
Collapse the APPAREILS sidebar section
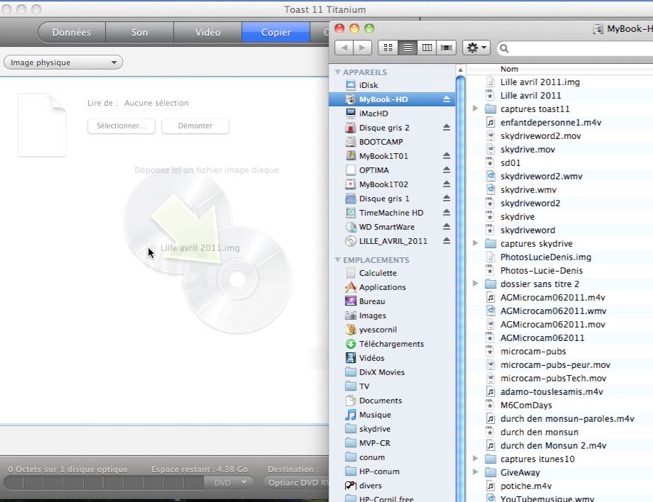click(337, 72)
